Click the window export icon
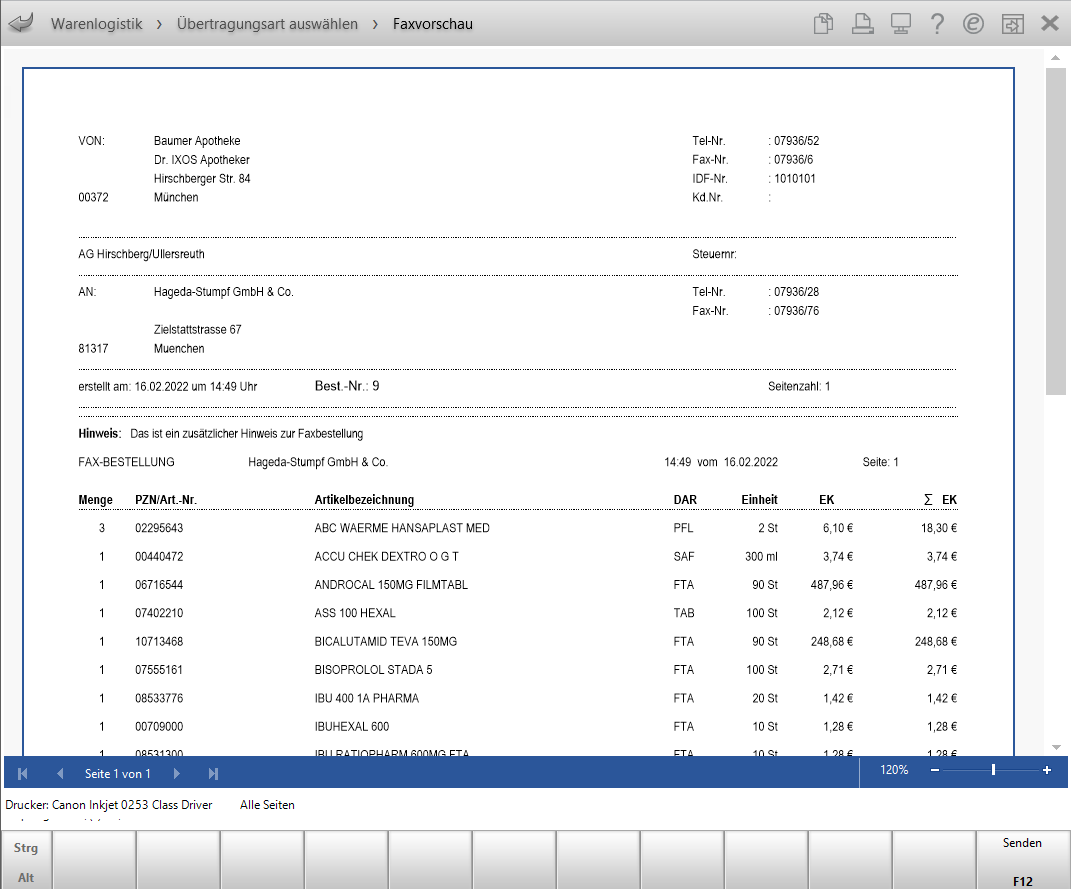The image size is (1071, 889). [x=1012, y=23]
